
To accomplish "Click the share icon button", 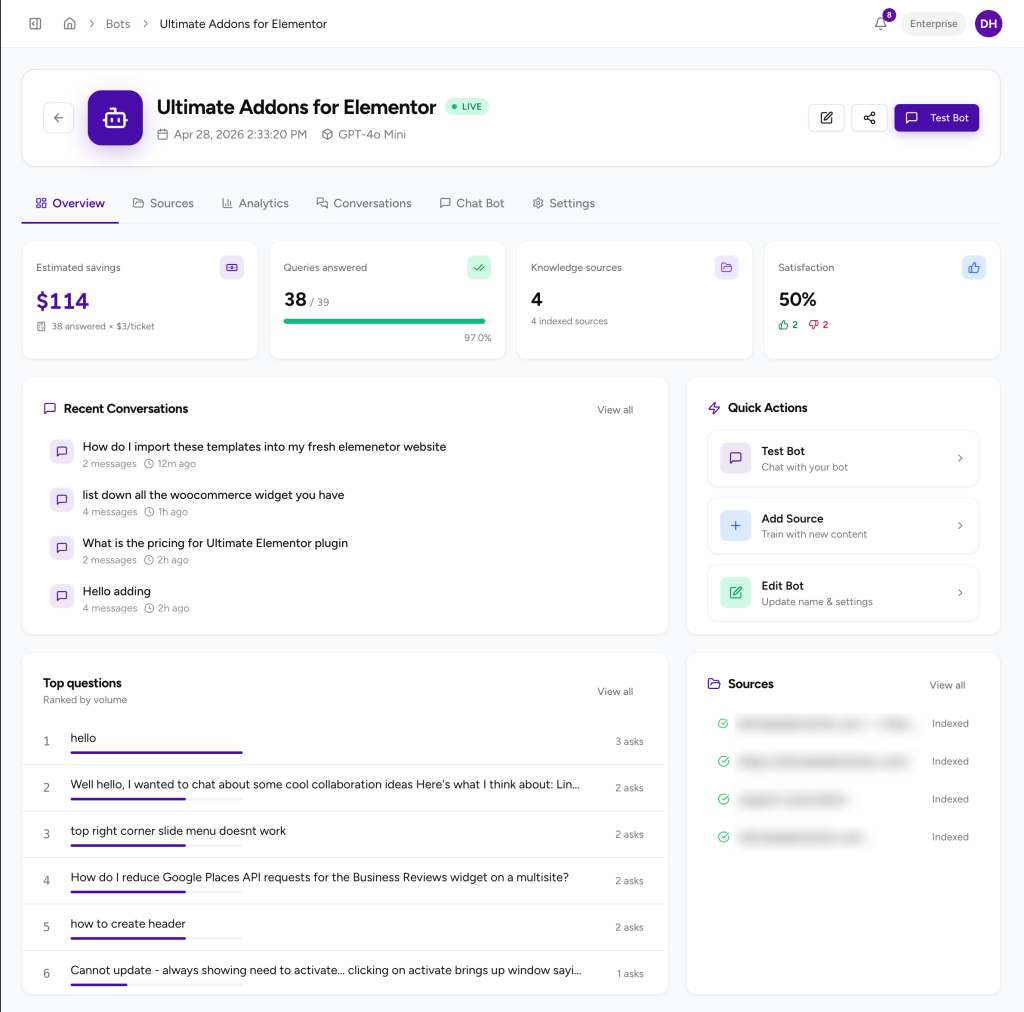I will (x=869, y=118).
